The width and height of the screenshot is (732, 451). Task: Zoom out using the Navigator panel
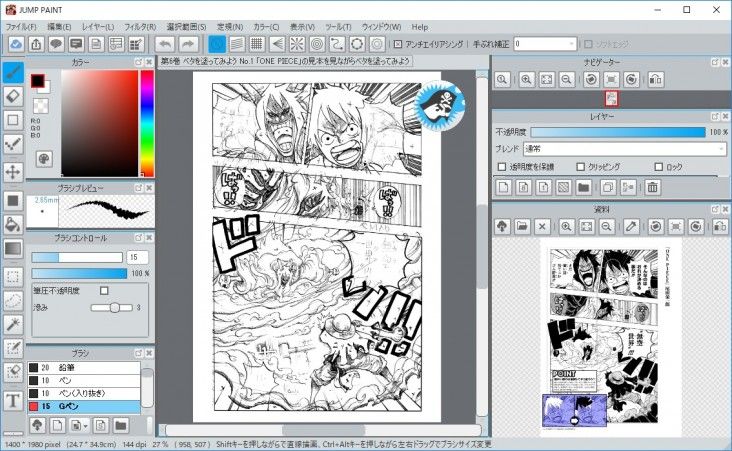[x=566, y=79]
